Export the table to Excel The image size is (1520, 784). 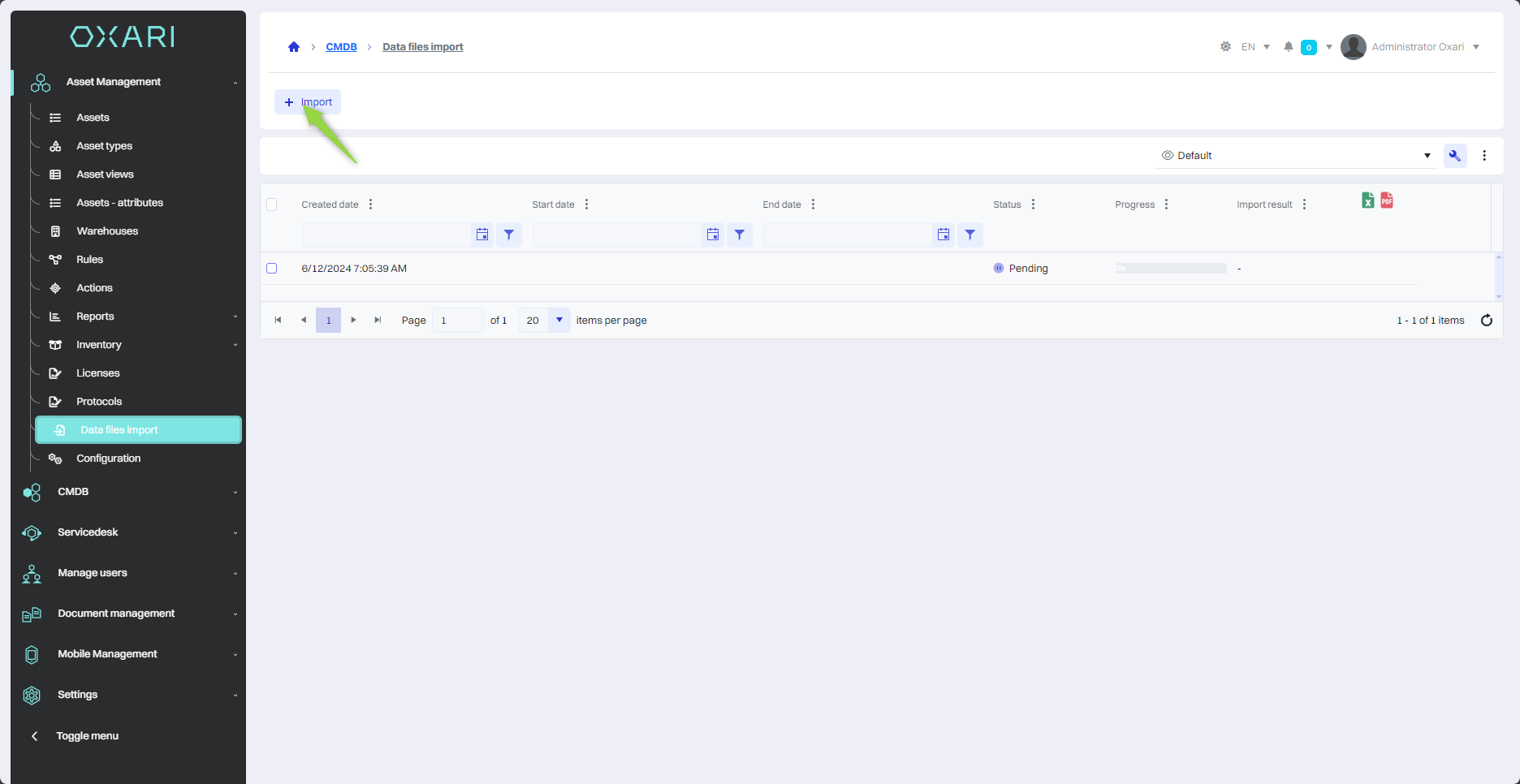pos(1368,200)
